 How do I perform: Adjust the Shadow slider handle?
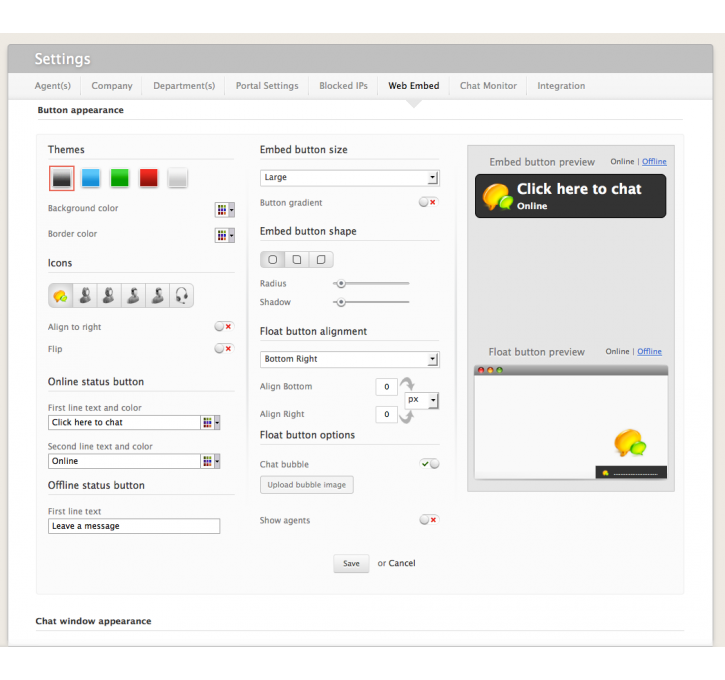[x=341, y=302]
